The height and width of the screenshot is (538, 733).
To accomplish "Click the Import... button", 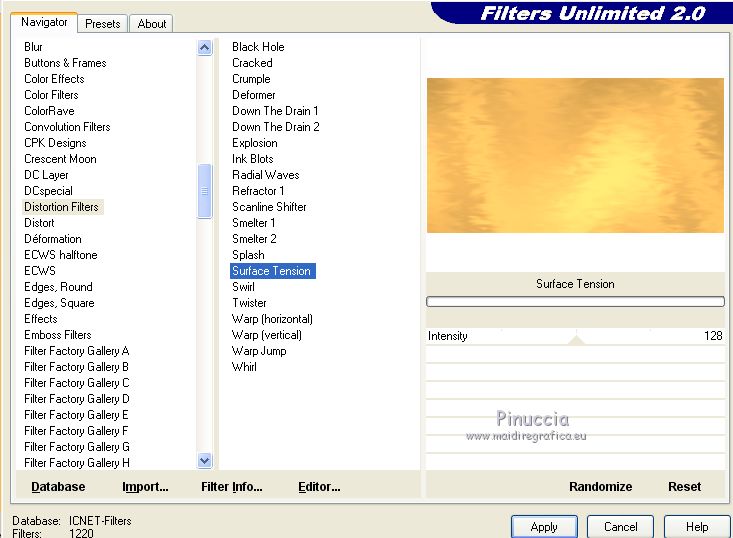I will 145,487.
